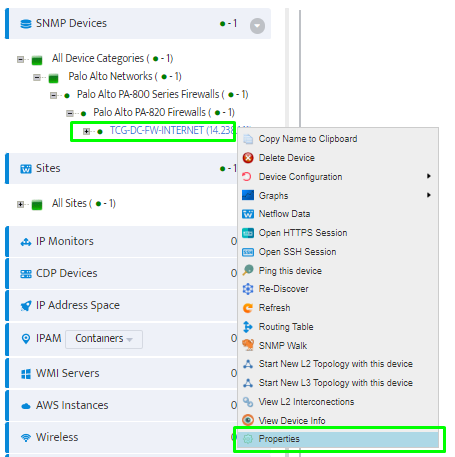Screen dimensions: 455x457
Task: Choose Copy Name to Clipboard
Action: click(338, 139)
